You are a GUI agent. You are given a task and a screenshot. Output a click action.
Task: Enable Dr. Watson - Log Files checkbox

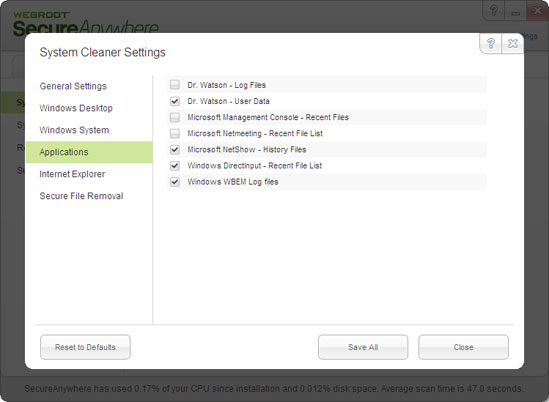175,85
